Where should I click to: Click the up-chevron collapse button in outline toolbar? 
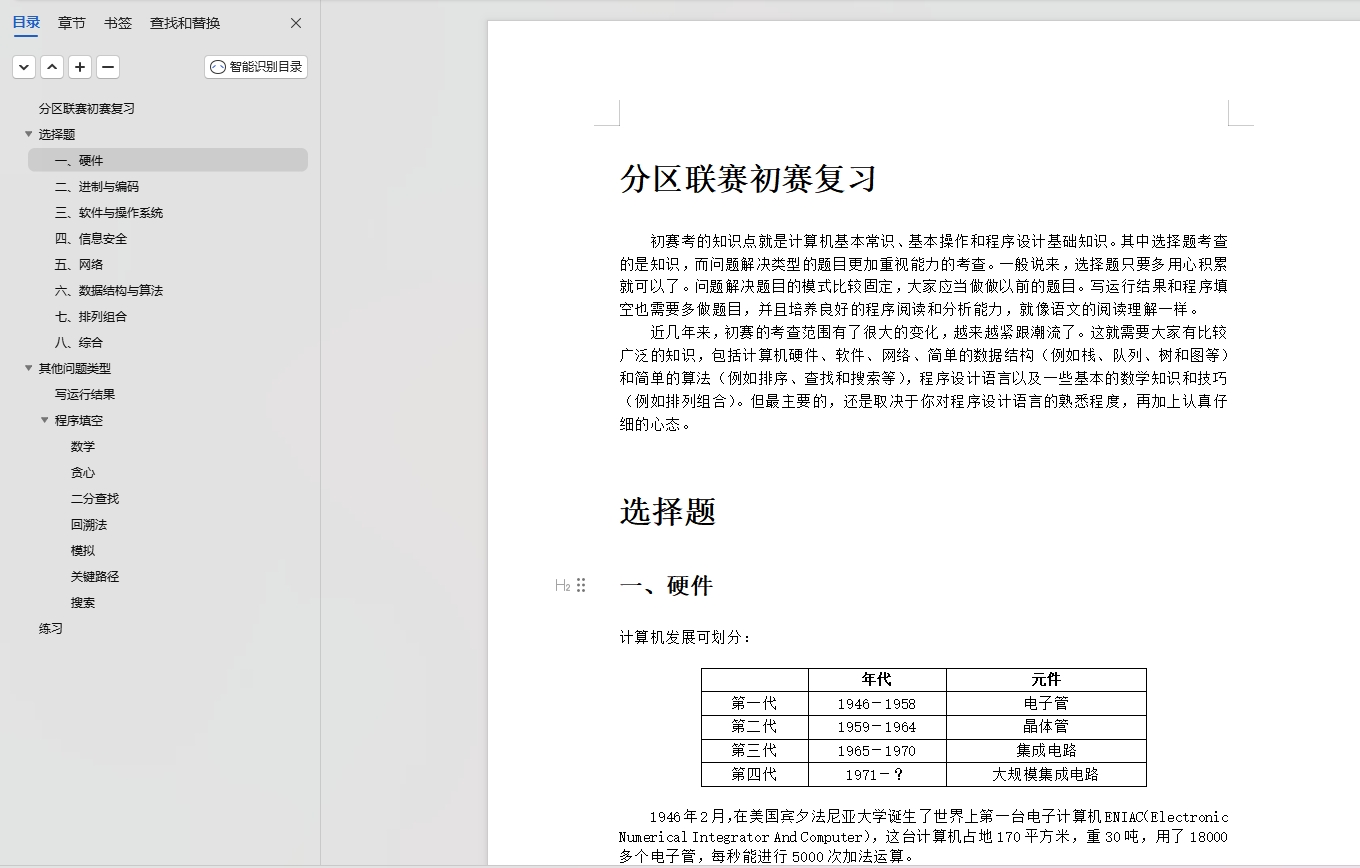point(52,67)
